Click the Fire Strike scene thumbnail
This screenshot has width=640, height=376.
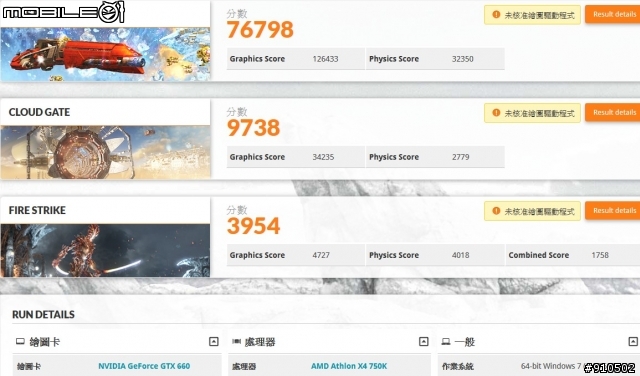pos(105,250)
